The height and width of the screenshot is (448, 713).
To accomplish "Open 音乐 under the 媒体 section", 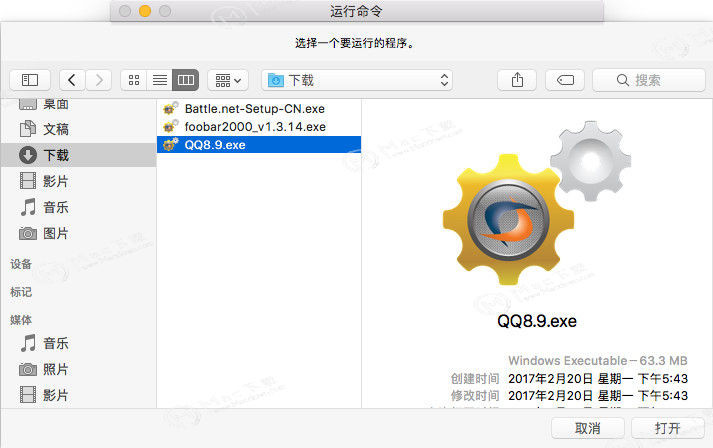I will coord(79,343).
